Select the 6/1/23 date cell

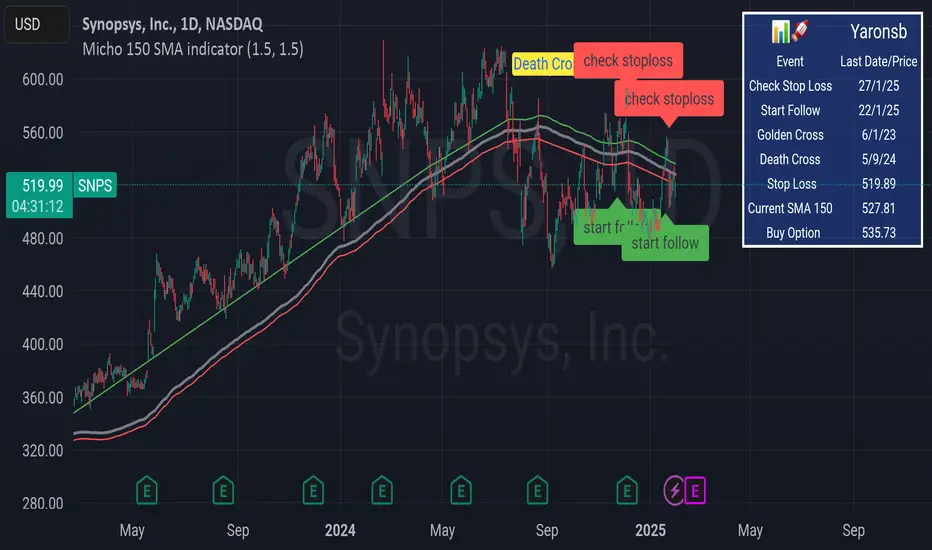click(879, 135)
